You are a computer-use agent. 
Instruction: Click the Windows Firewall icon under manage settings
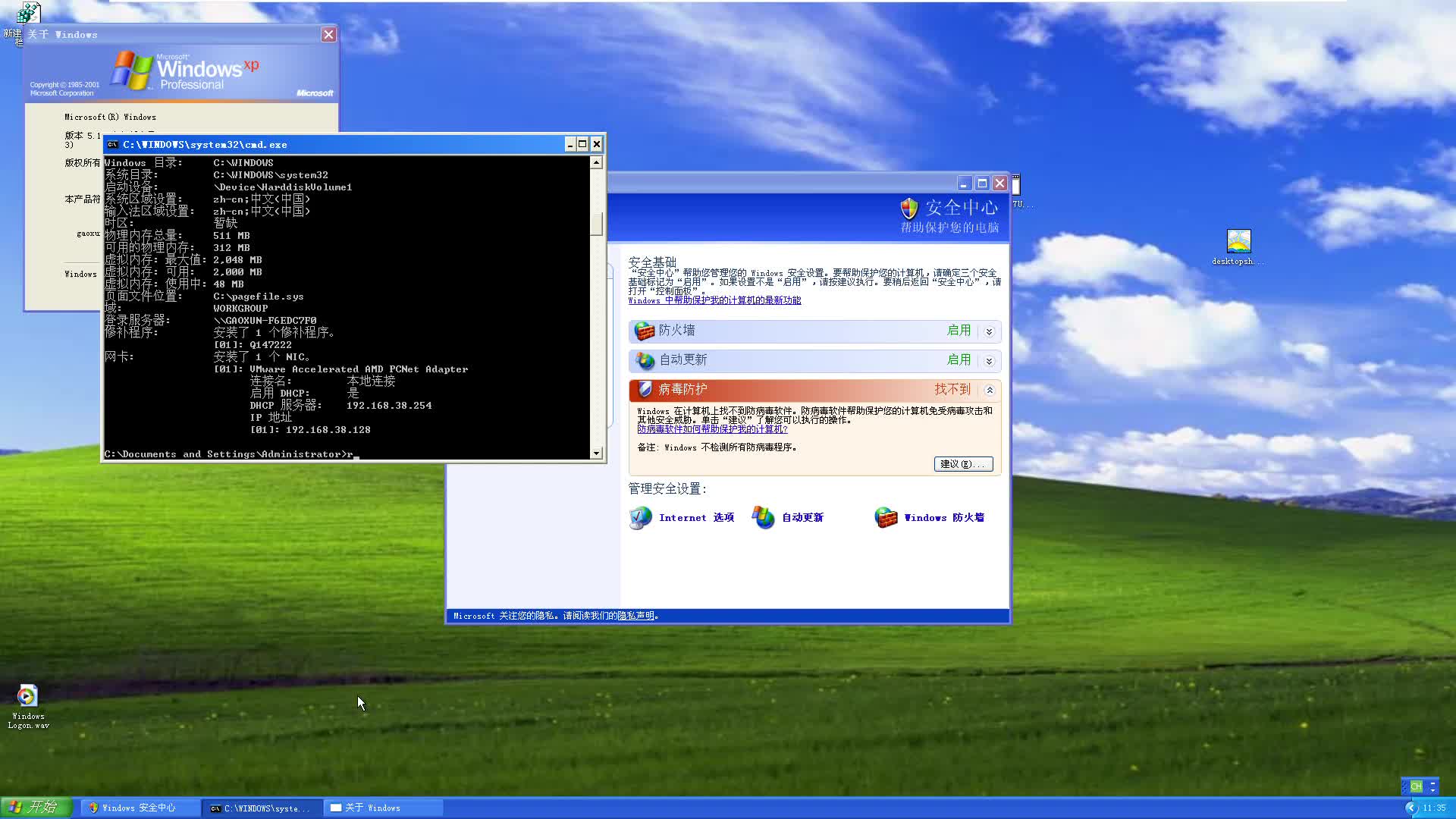click(886, 517)
